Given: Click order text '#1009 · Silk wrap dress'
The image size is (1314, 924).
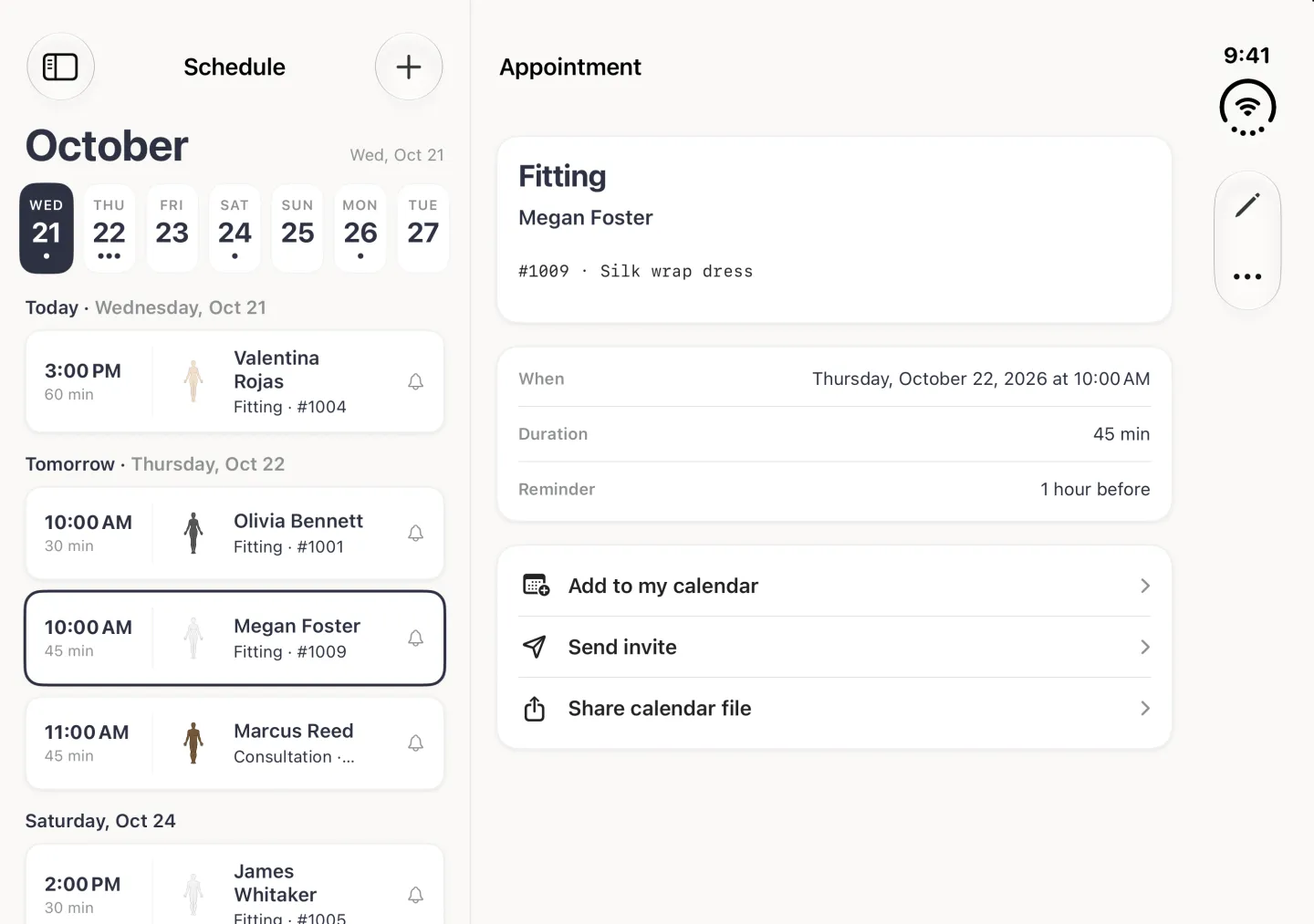Looking at the screenshot, I should [x=636, y=271].
